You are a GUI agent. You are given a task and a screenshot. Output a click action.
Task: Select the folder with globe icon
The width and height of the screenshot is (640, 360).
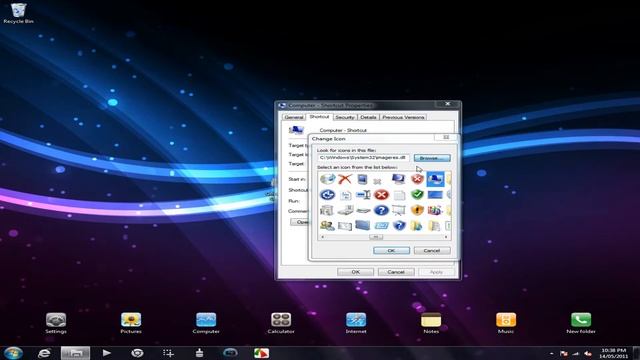pos(417,225)
